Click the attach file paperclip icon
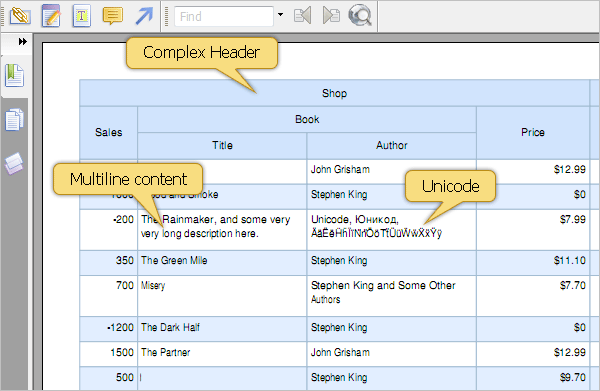Viewport: 600px width, 391px height. click(x=20, y=16)
